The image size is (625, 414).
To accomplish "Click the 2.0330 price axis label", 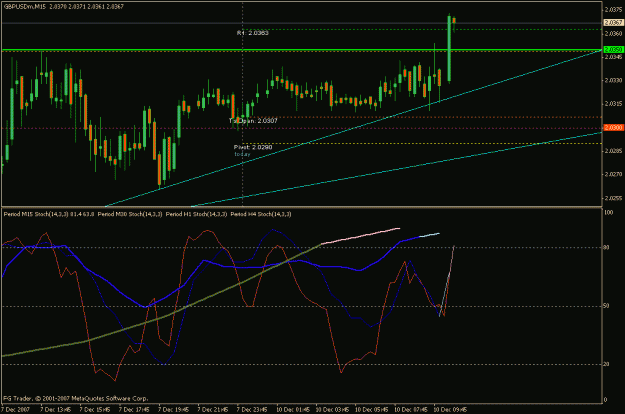I will tap(613, 80).
